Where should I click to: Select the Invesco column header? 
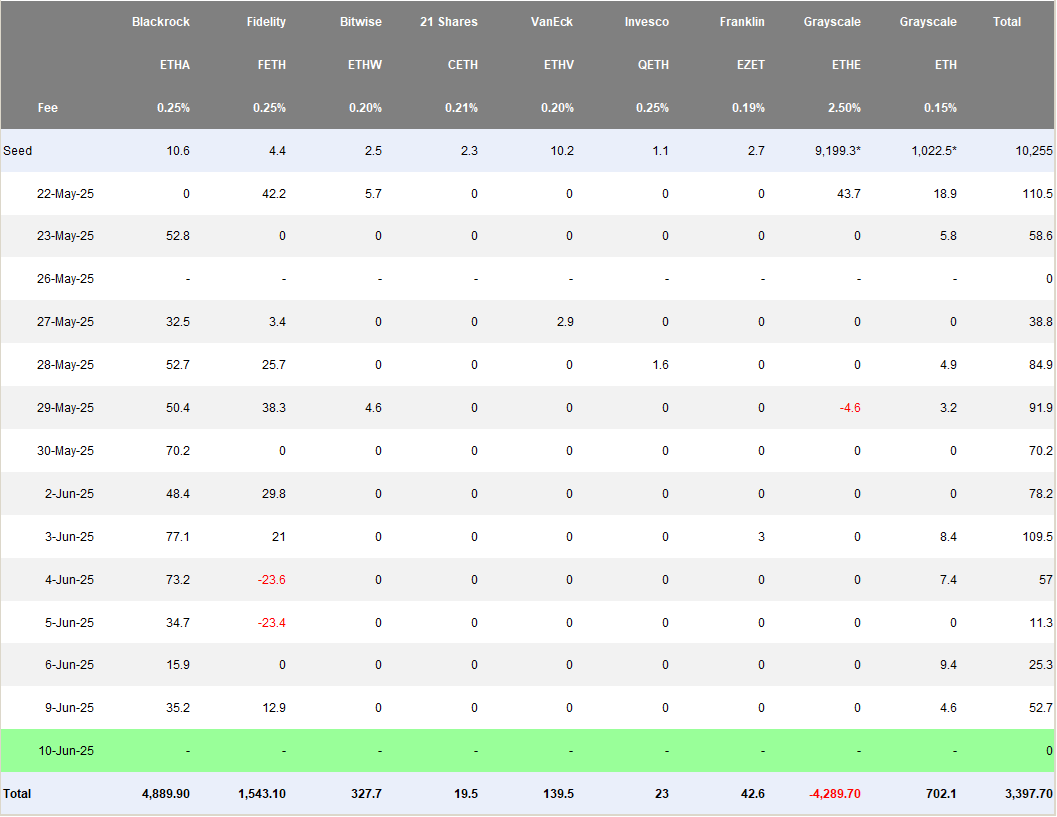pos(646,22)
